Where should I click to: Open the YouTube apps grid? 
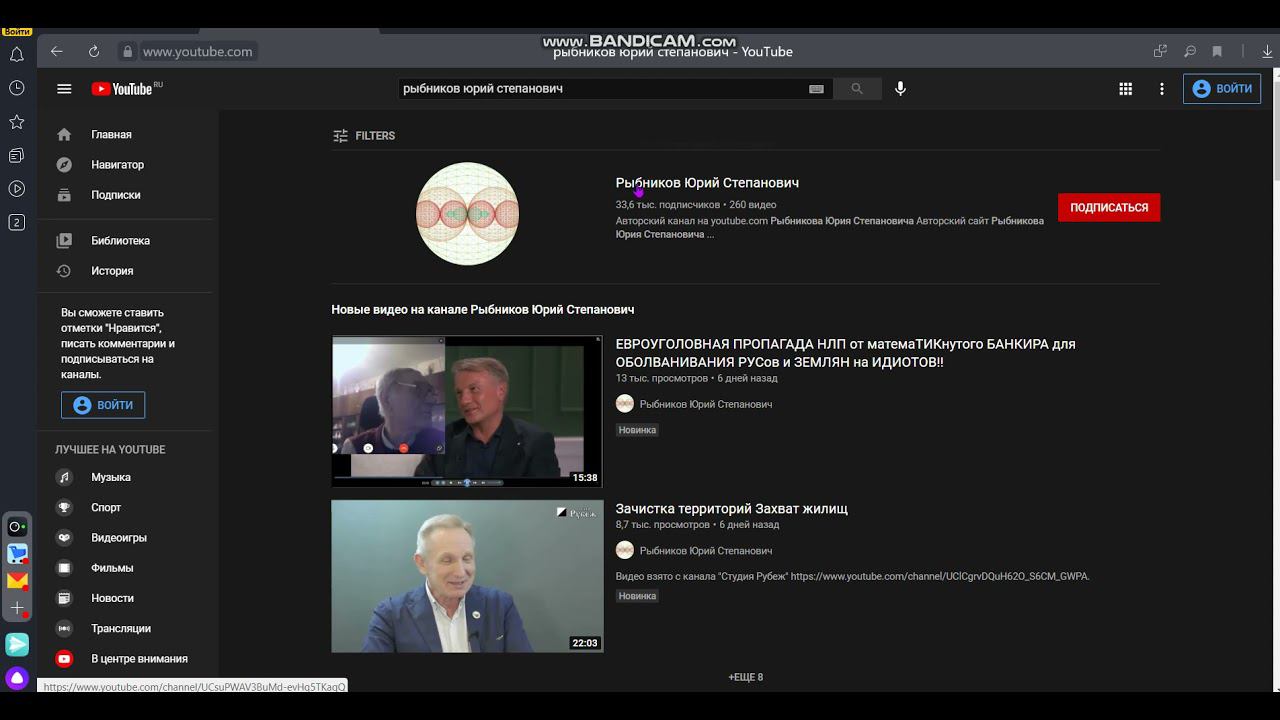click(1125, 89)
